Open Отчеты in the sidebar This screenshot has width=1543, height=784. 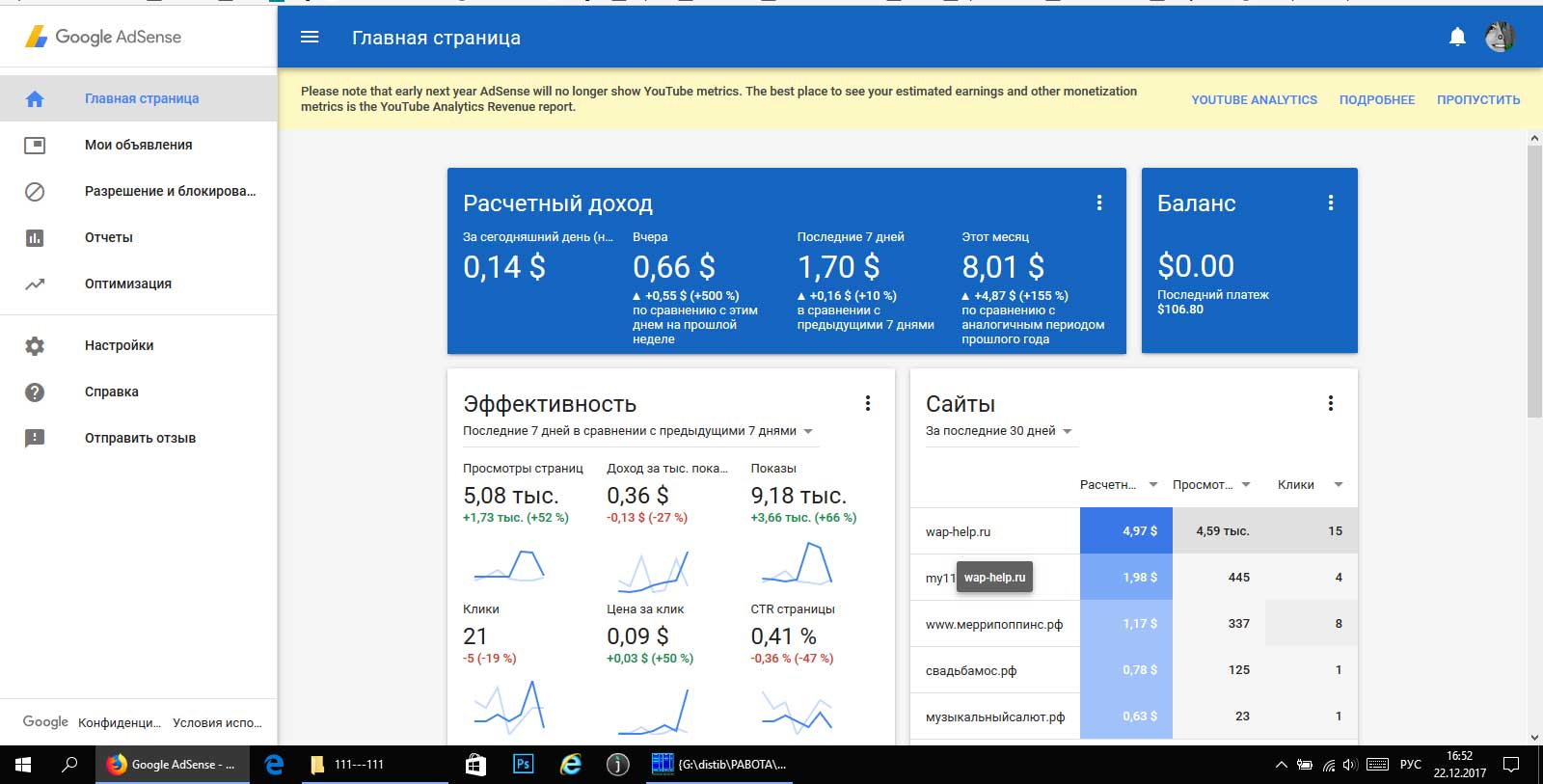139,237
